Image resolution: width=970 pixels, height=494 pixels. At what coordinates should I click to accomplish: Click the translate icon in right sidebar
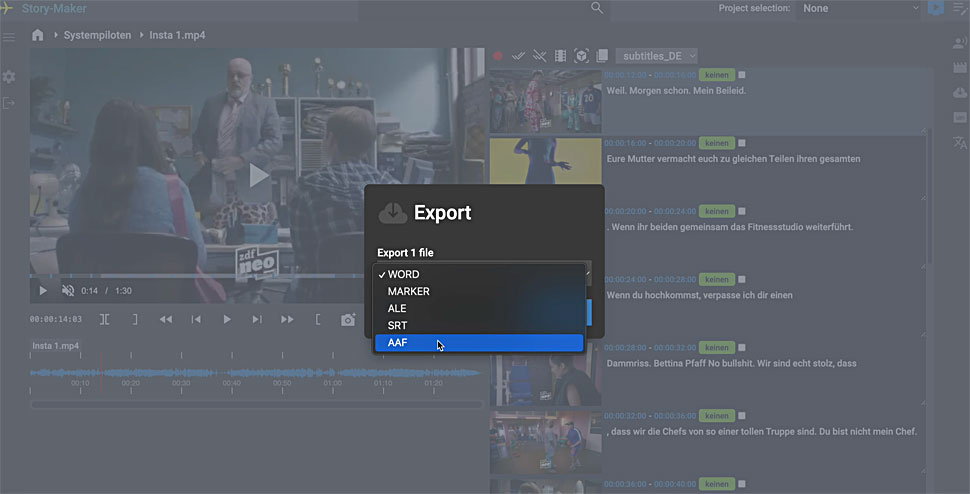(960, 143)
